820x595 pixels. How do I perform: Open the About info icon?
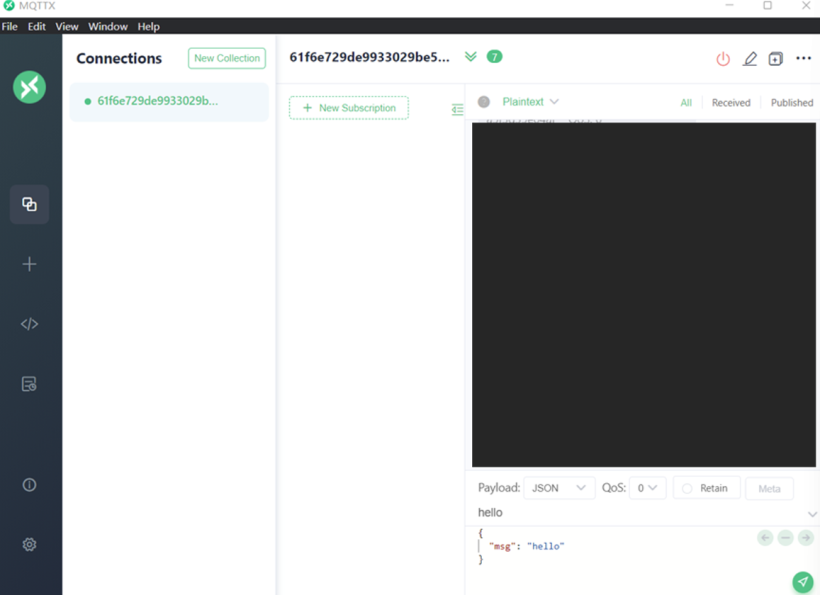pos(29,485)
